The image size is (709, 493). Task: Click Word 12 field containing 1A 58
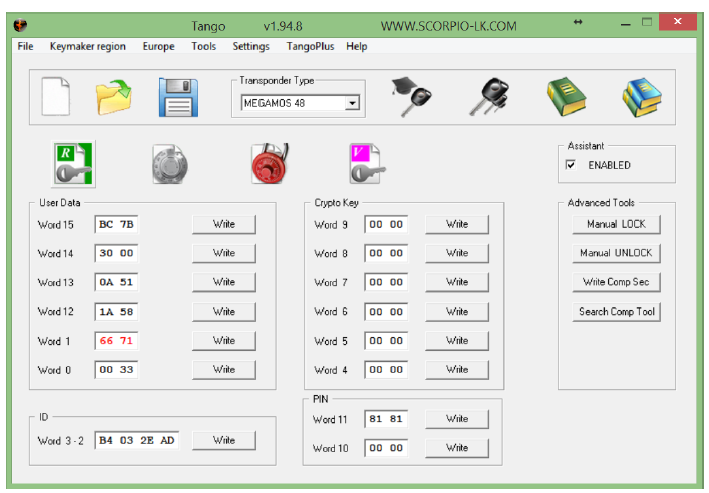[x=116, y=312]
